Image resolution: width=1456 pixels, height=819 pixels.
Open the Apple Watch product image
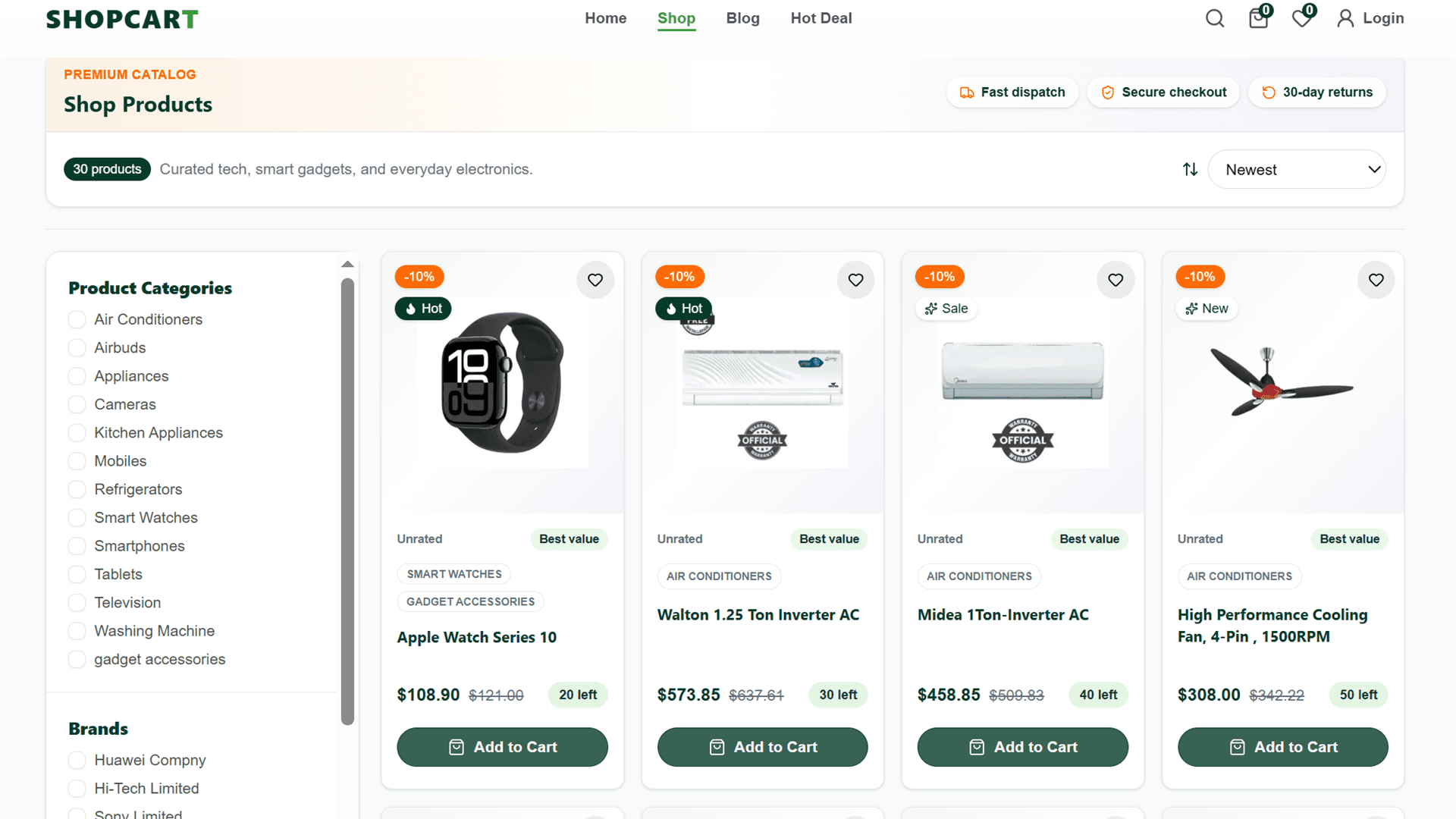pyautogui.click(x=502, y=383)
